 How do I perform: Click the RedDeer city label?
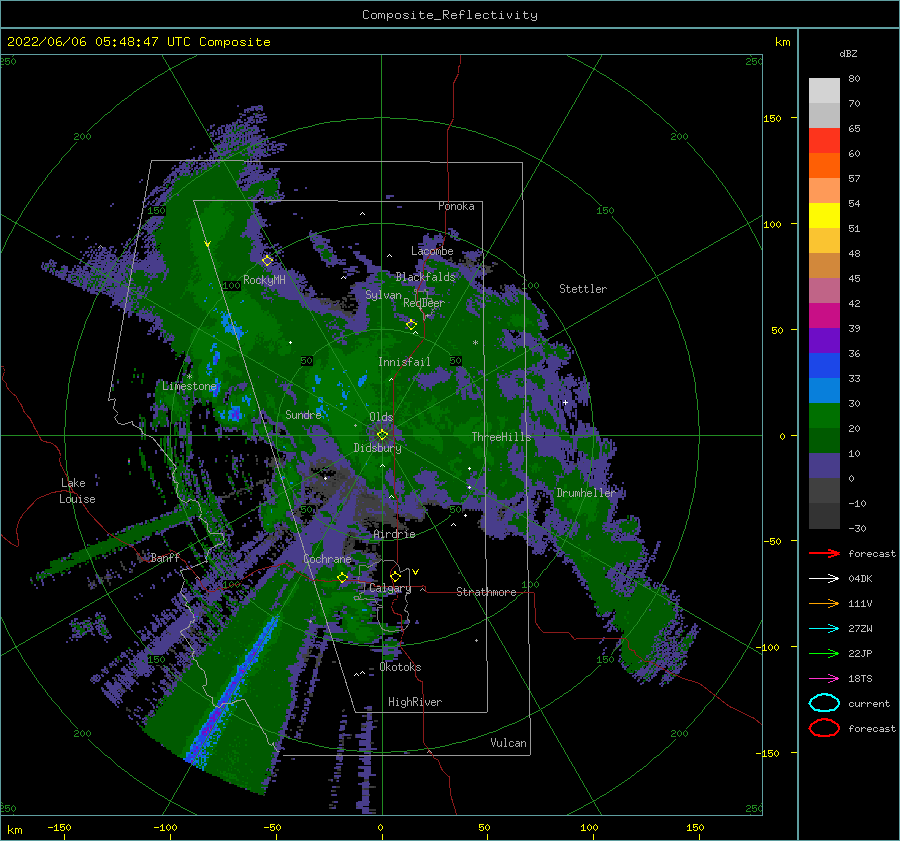click(x=424, y=303)
